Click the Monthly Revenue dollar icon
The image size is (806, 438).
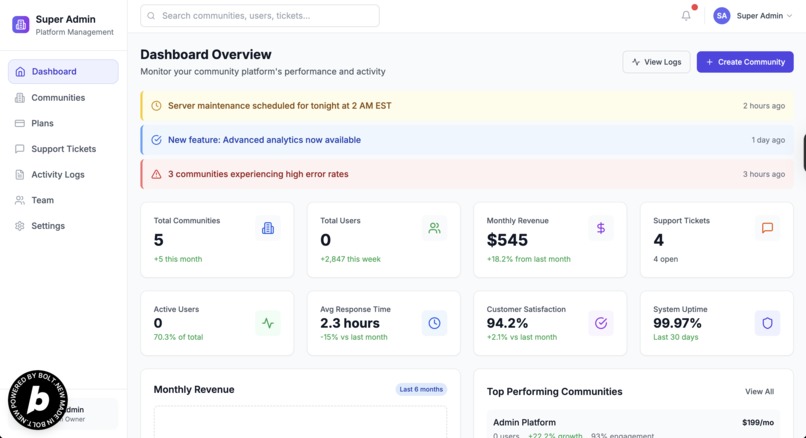[x=601, y=228]
